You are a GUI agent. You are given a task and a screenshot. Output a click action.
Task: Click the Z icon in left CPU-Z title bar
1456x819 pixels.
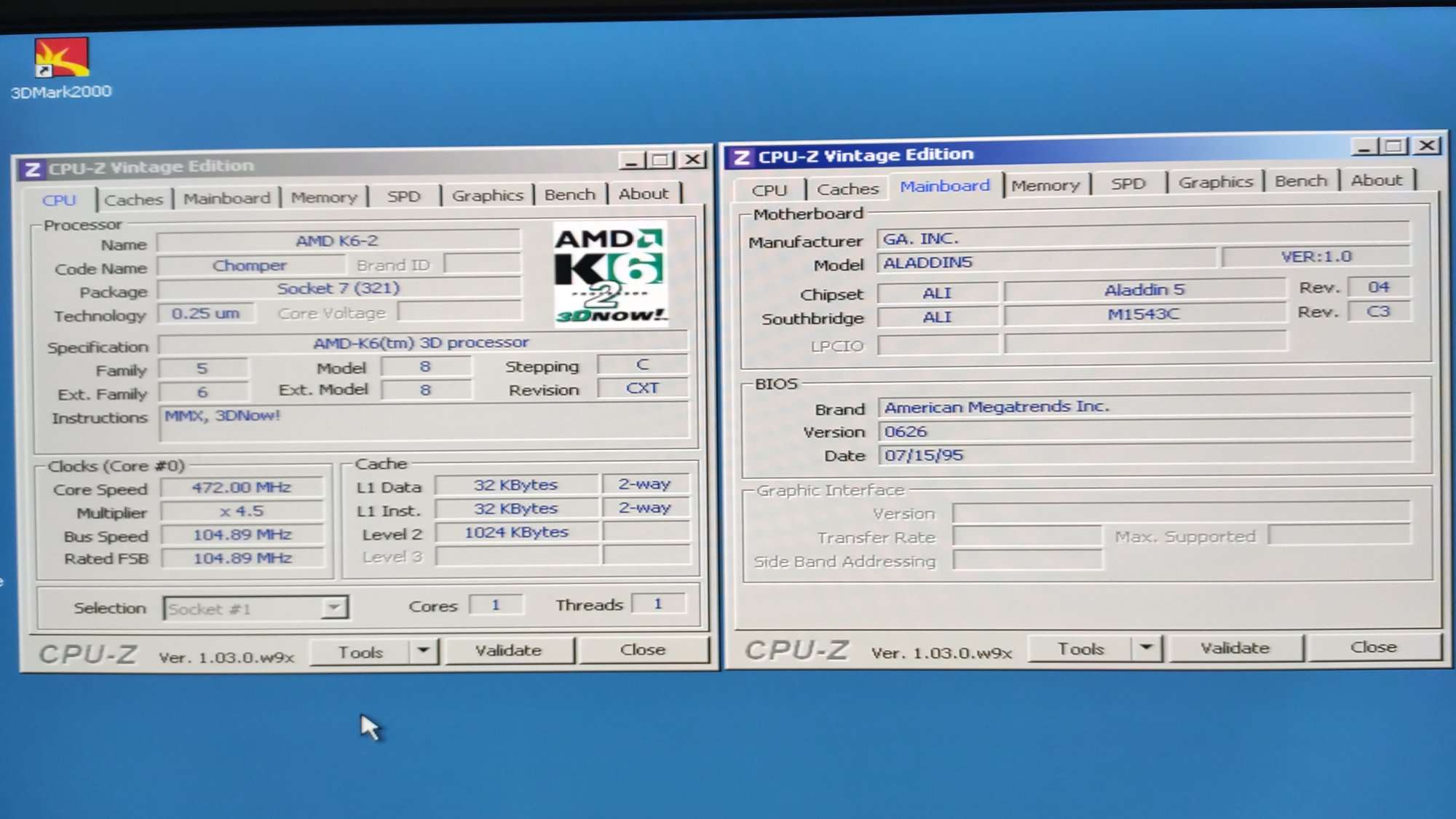pyautogui.click(x=32, y=170)
